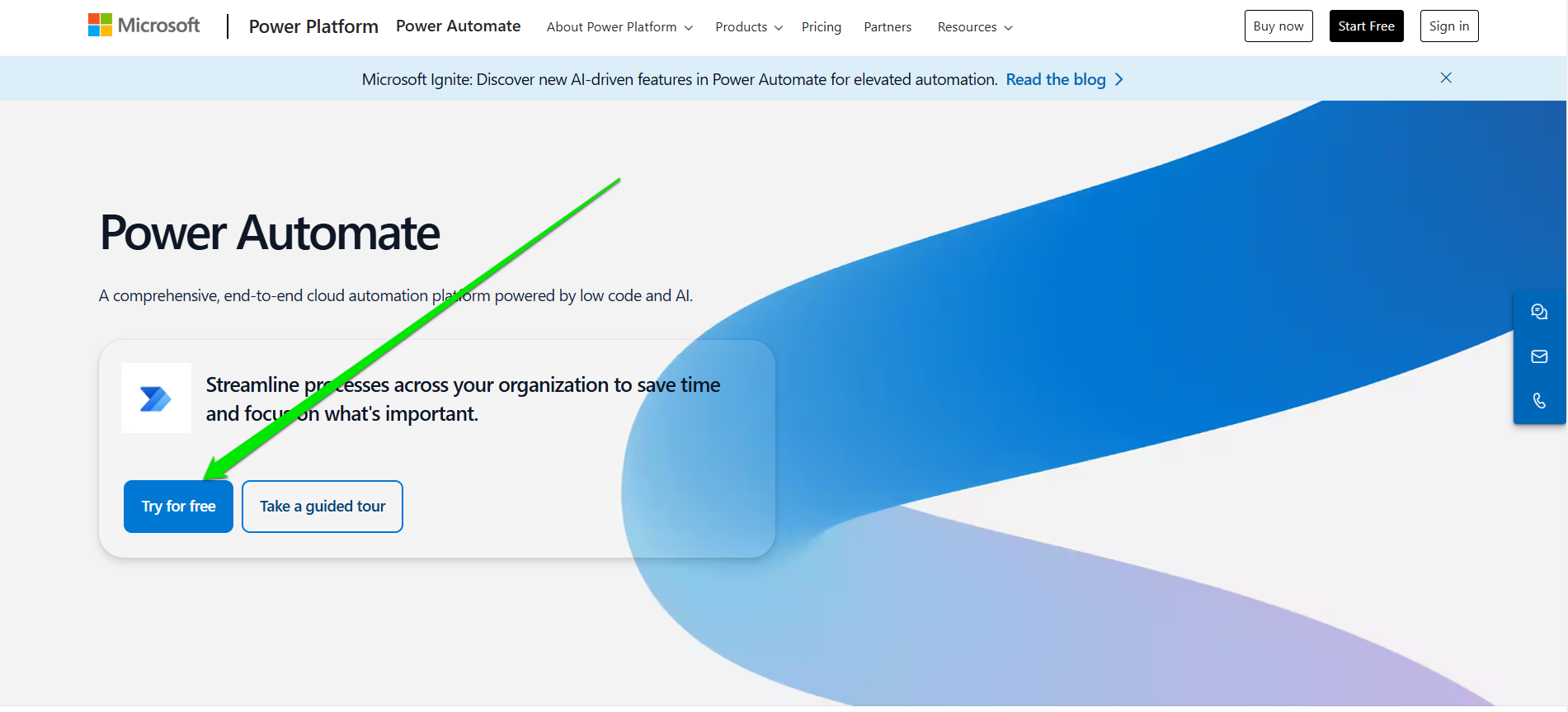
Task: Dismiss the Microsoft Ignite banner
Action: click(x=1446, y=78)
